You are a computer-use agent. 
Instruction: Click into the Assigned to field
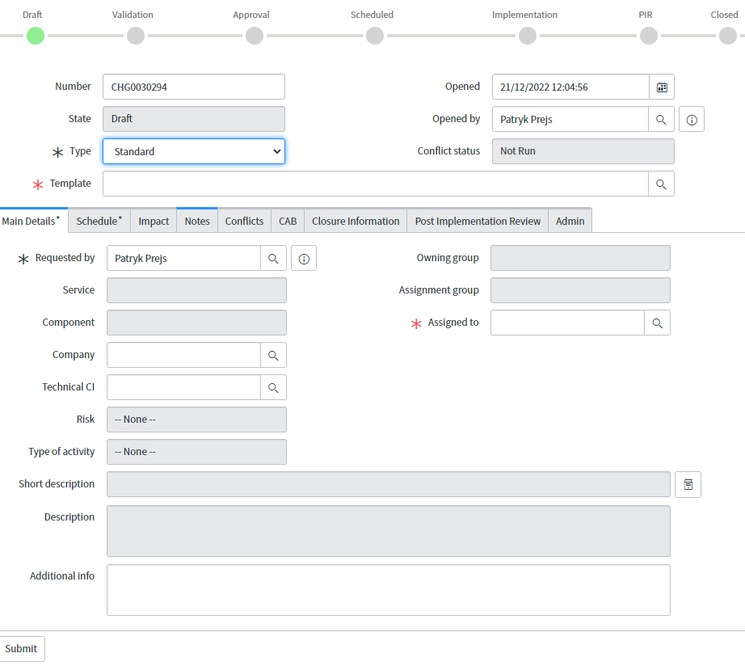pos(568,323)
